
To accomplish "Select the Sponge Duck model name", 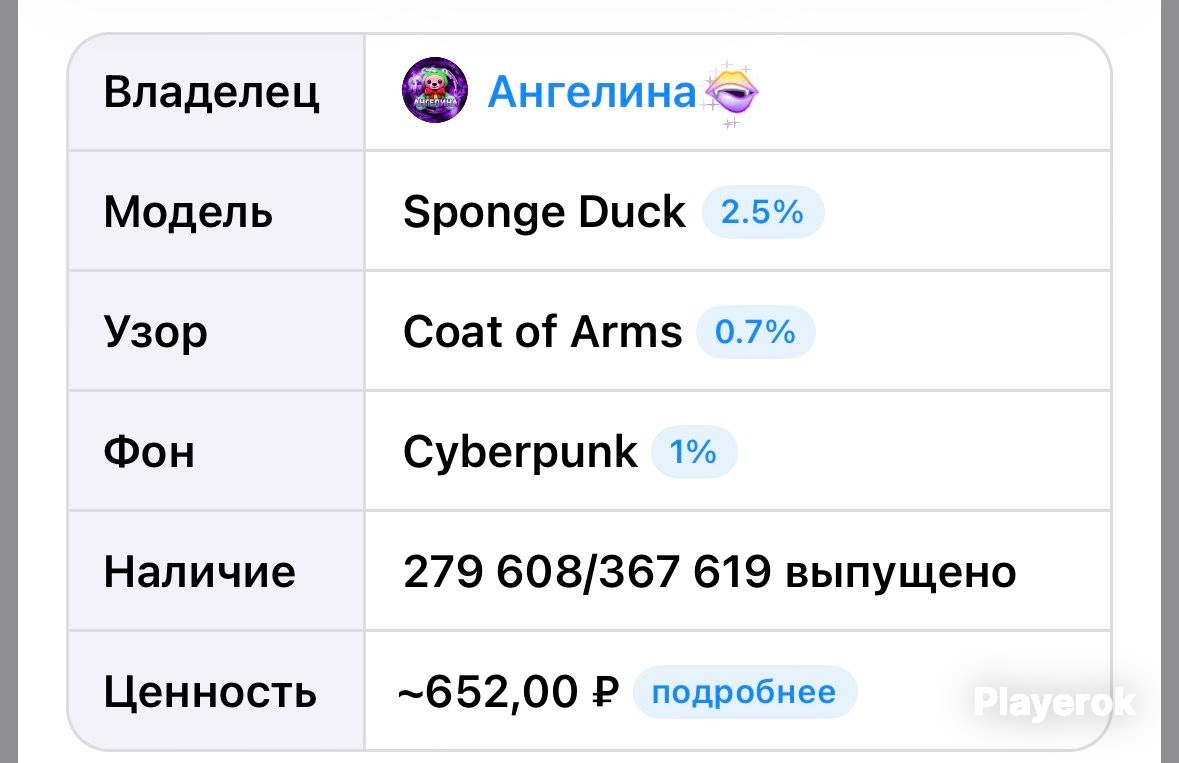I will coord(544,213).
